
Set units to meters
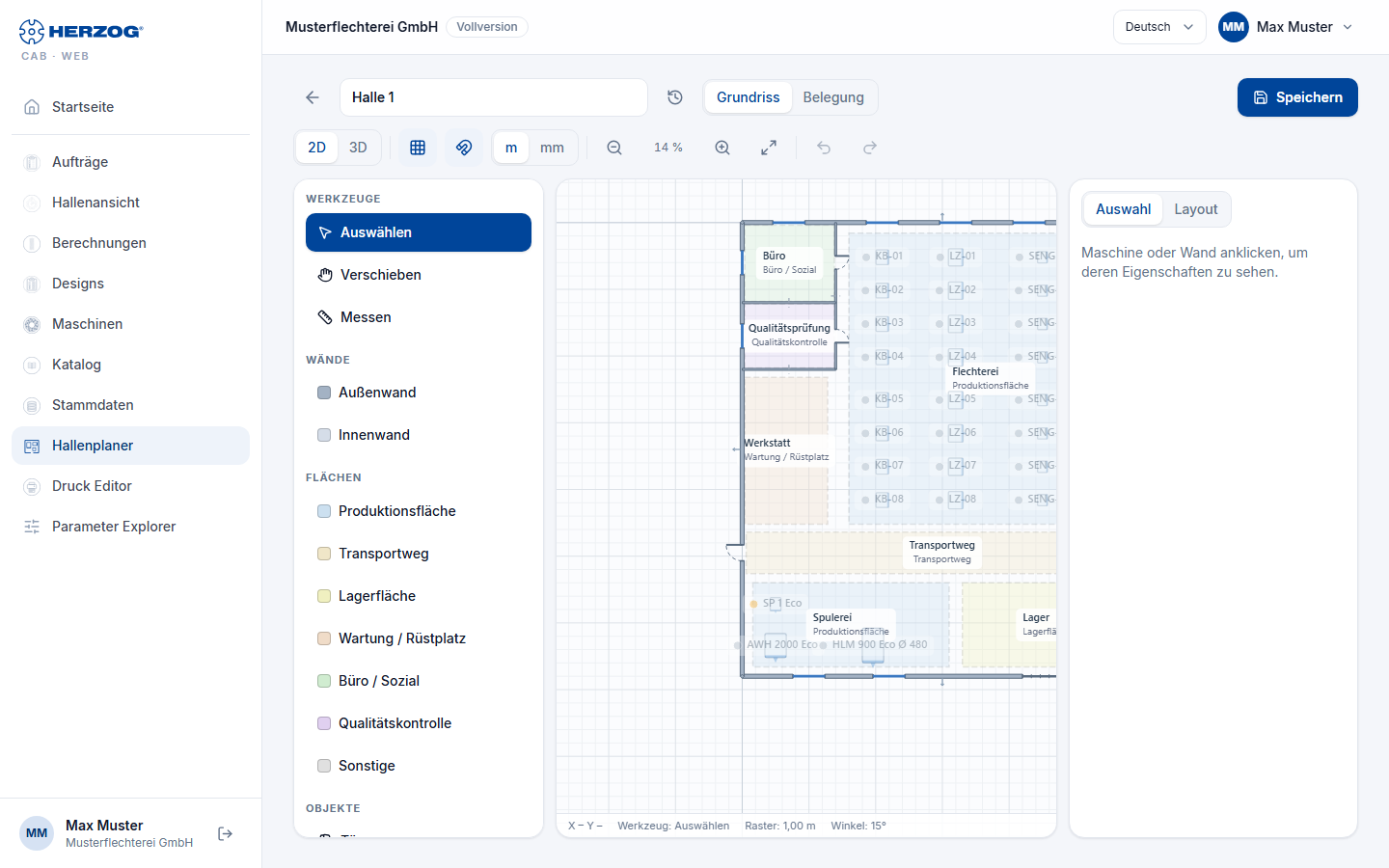pyautogui.click(x=511, y=148)
